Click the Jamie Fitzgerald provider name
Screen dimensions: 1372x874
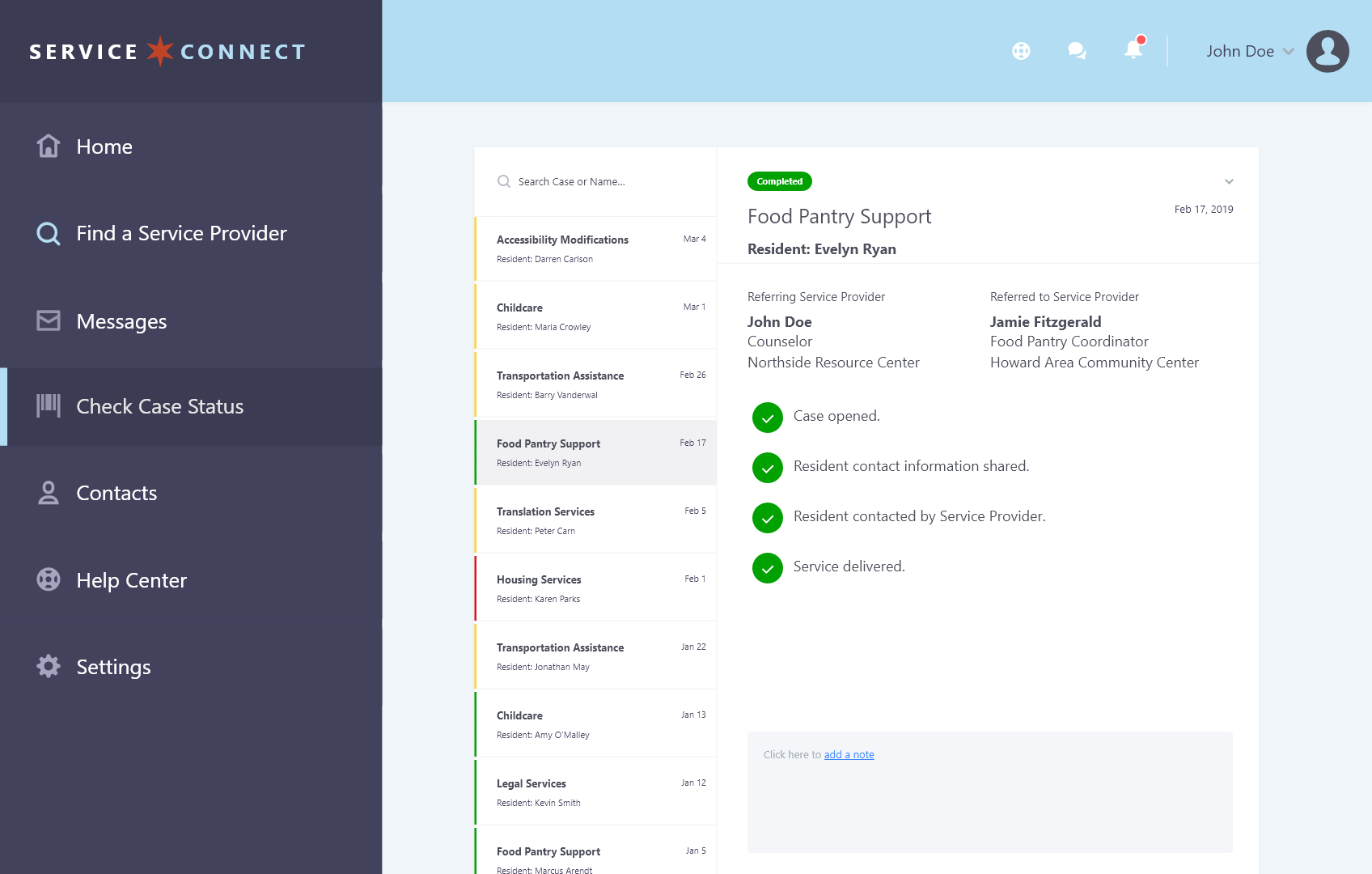(1045, 322)
